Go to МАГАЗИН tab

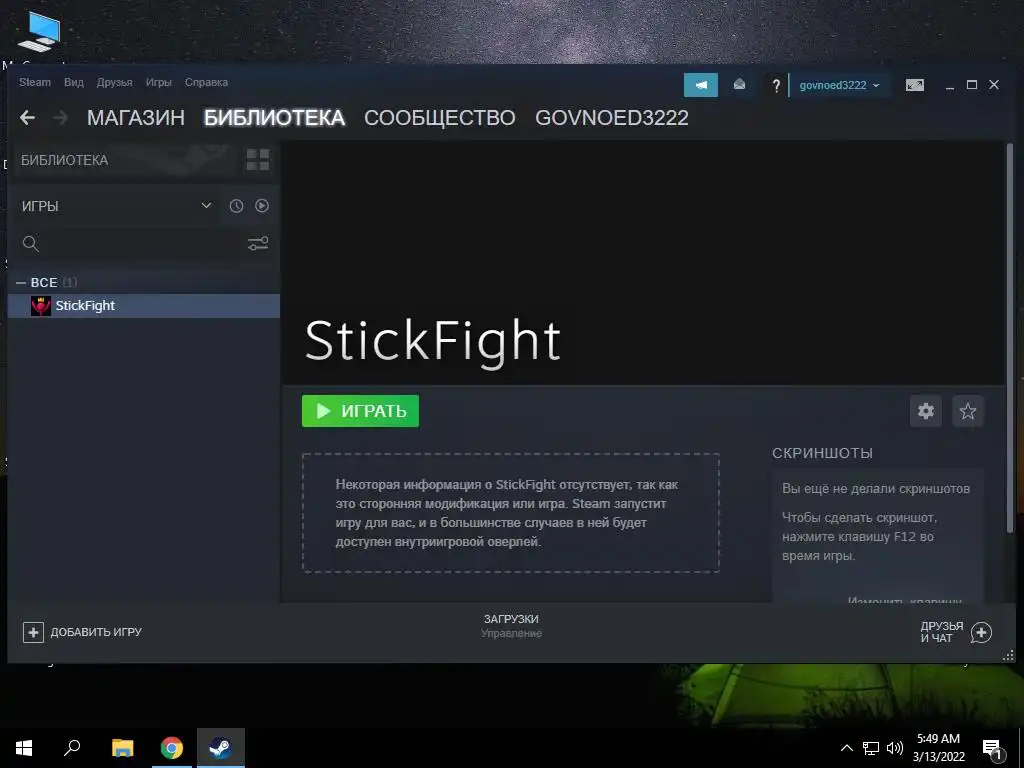point(136,118)
